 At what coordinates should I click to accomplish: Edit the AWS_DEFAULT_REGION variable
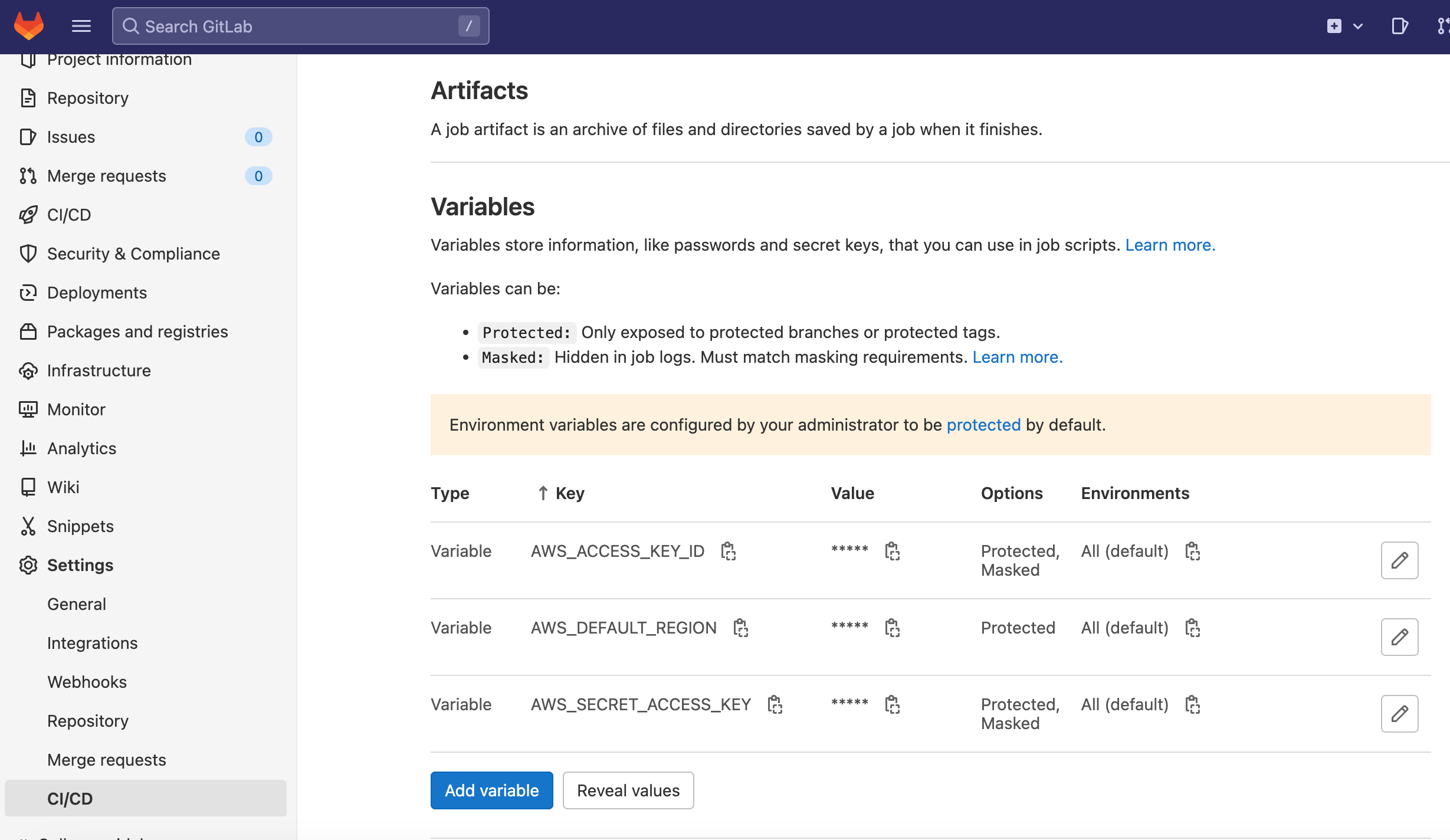click(1399, 637)
